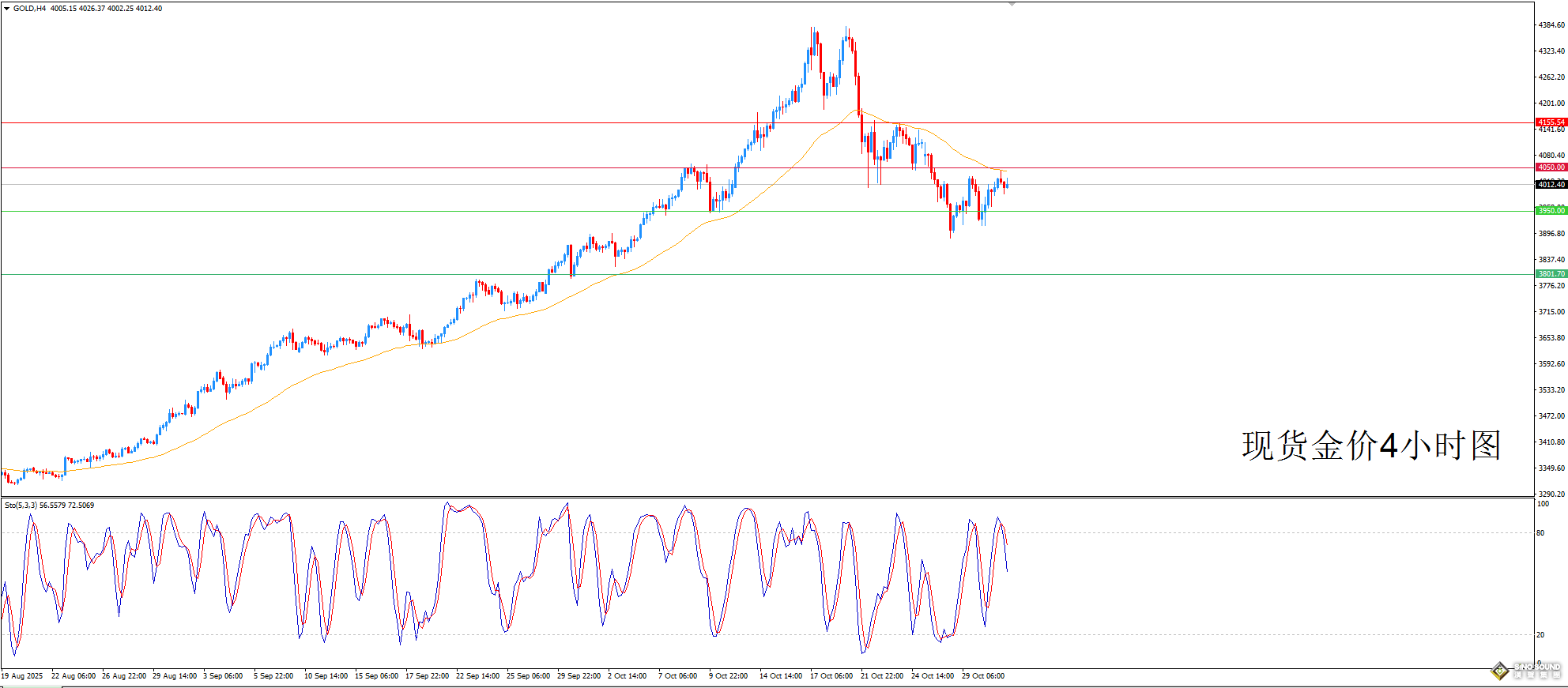Click the gray chart shift triangle marker

pyautogui.click(x=1012, y=4)
